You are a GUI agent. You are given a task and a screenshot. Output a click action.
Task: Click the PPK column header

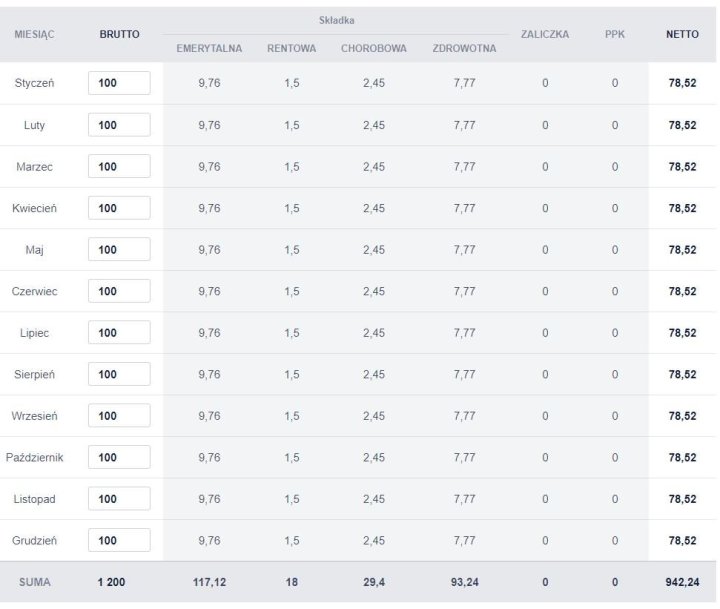click(x=615, y=34)
